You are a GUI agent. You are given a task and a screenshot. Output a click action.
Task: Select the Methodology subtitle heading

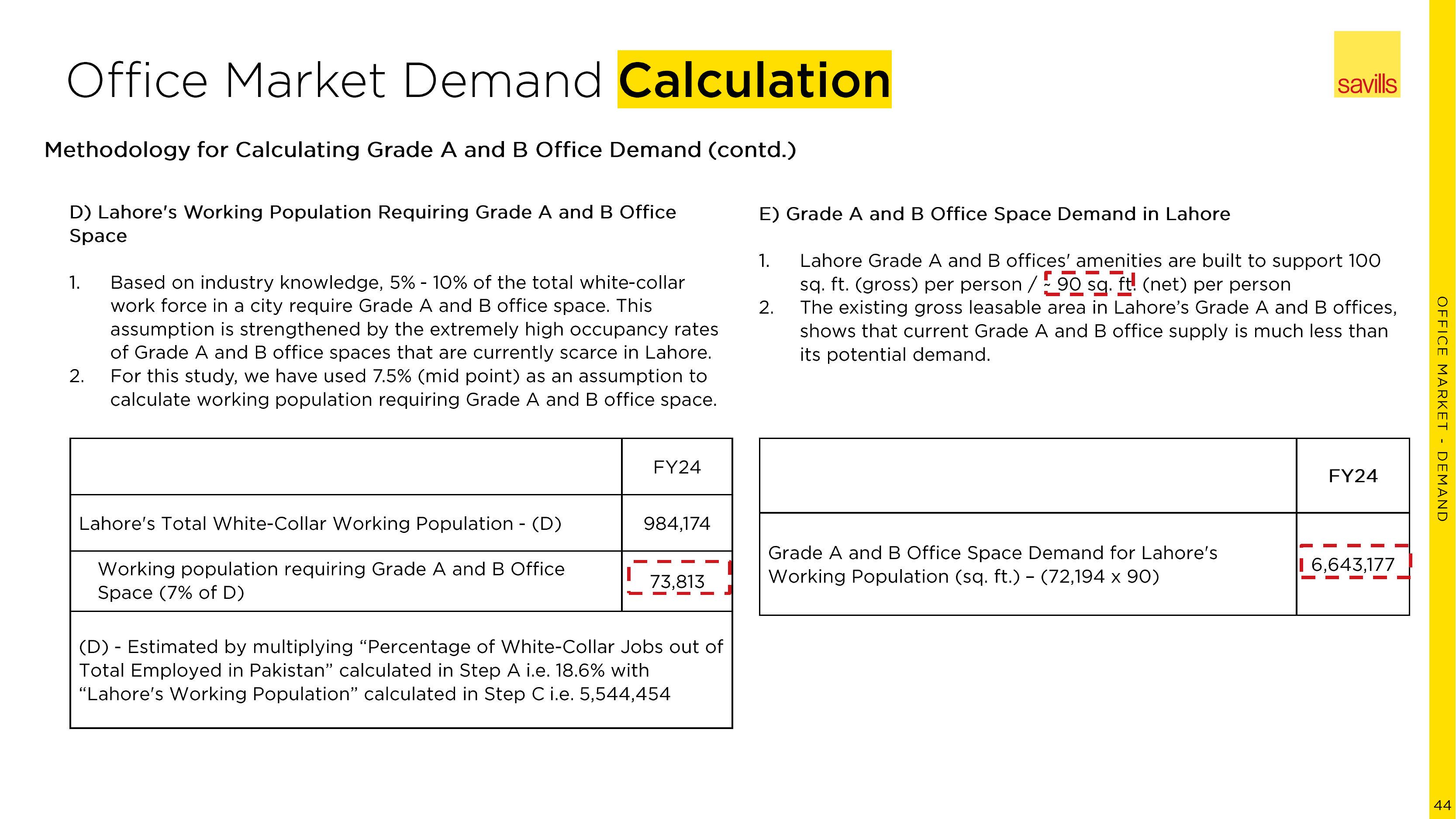click(x=419, y=150)
